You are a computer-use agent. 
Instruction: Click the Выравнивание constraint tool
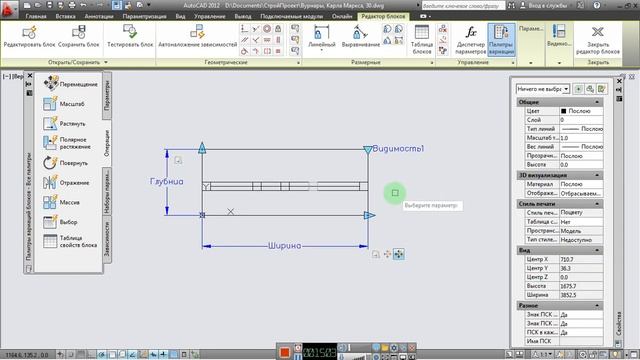360,37
